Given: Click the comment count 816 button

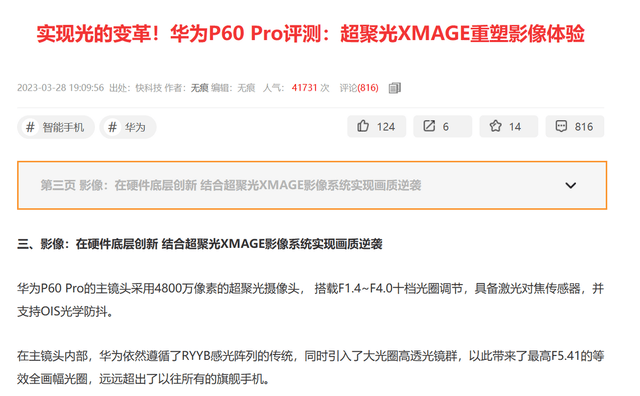Looking at the screenshot, I should pyautogui.click(x=575, y=126).
